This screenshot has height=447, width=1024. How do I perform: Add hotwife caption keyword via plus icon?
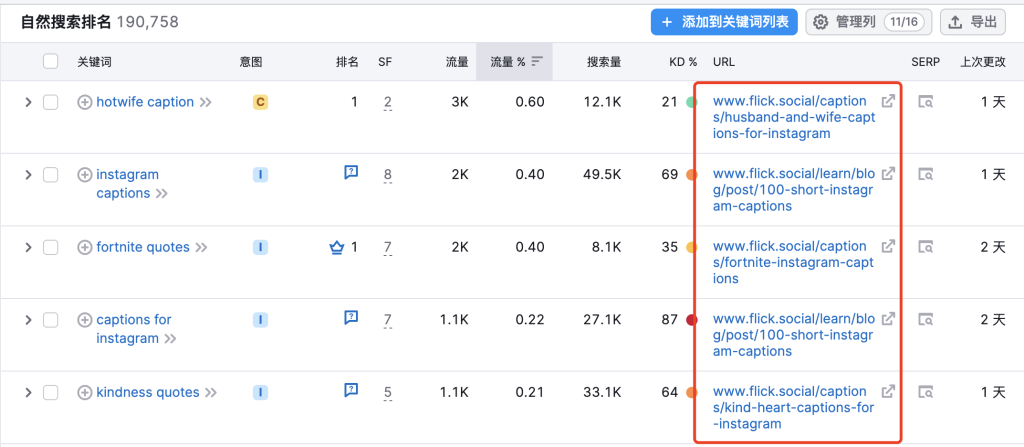coord(85,102)
